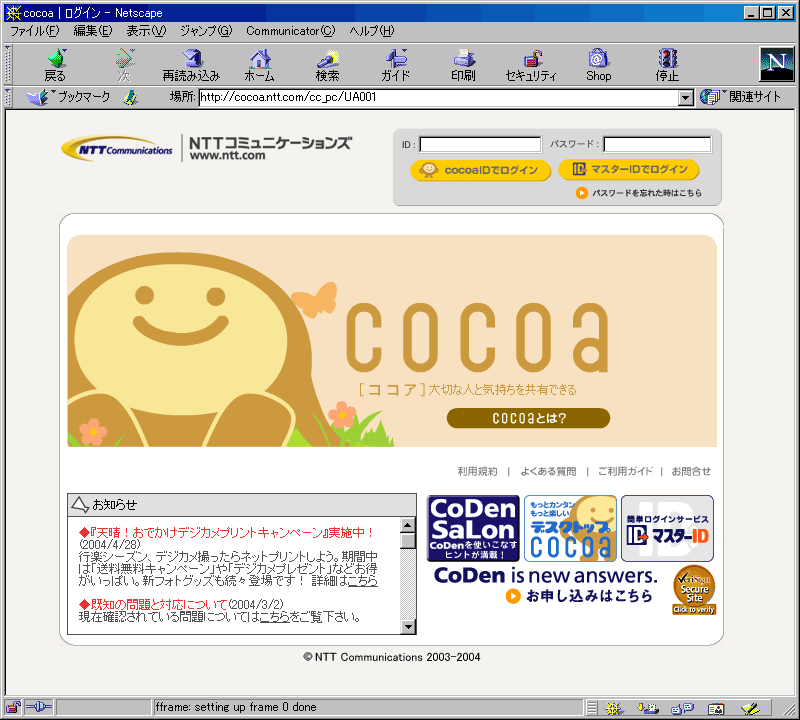Click news scrollbar up arrow
This screenshot has width=800, height=720.
pos(408,525)
